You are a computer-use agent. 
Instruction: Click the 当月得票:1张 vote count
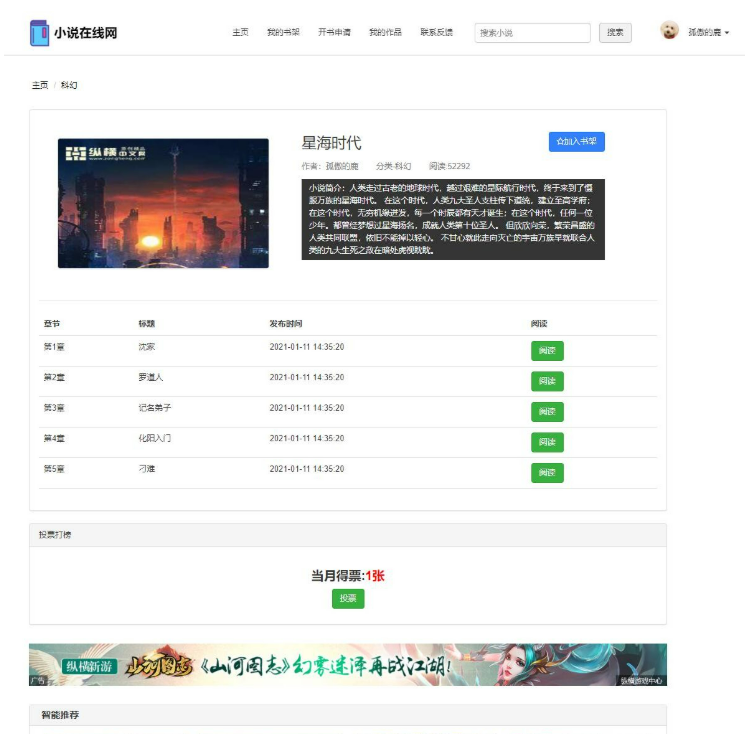[x=348, y=576]
